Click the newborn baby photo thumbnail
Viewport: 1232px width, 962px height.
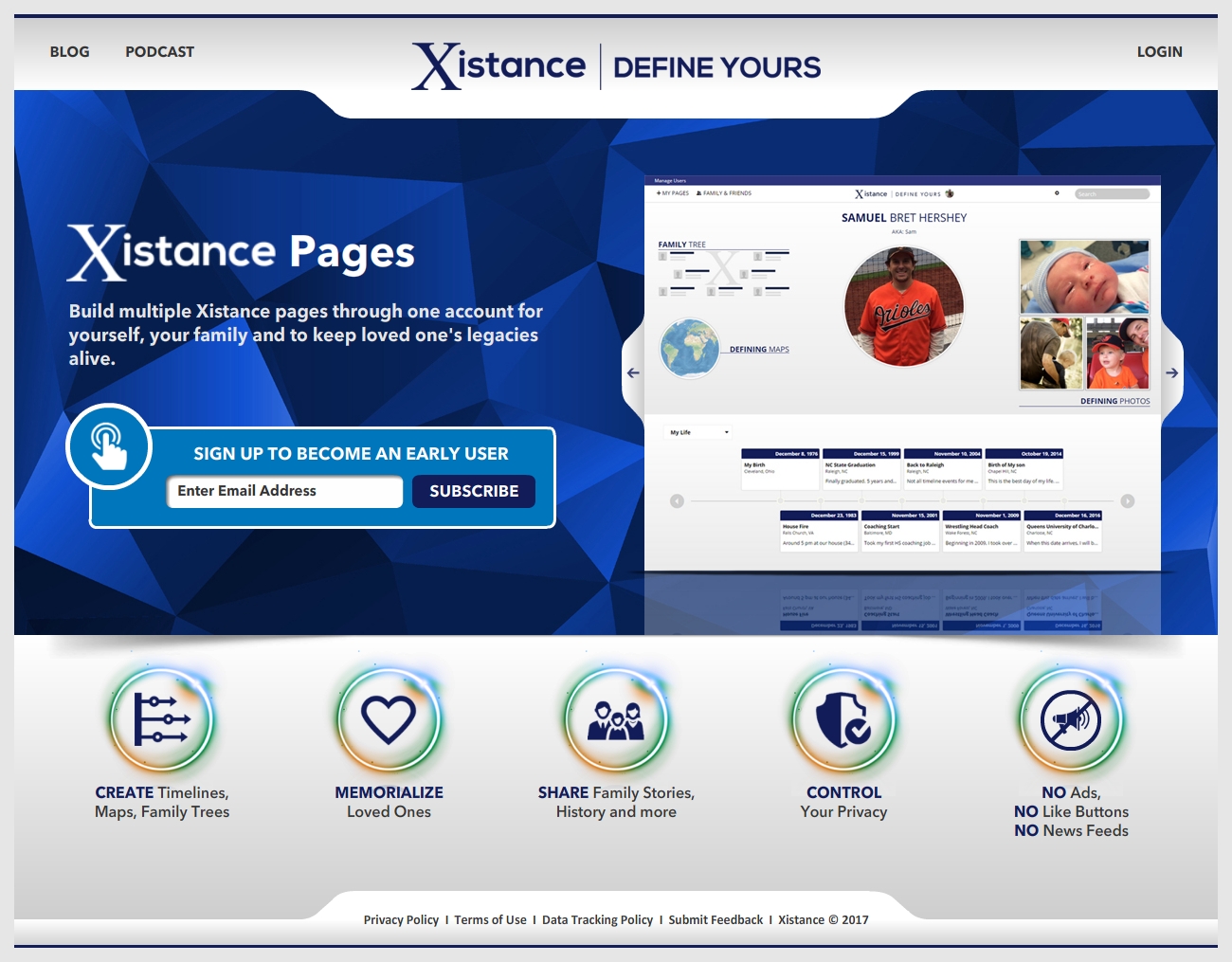tap(1084, 276)
